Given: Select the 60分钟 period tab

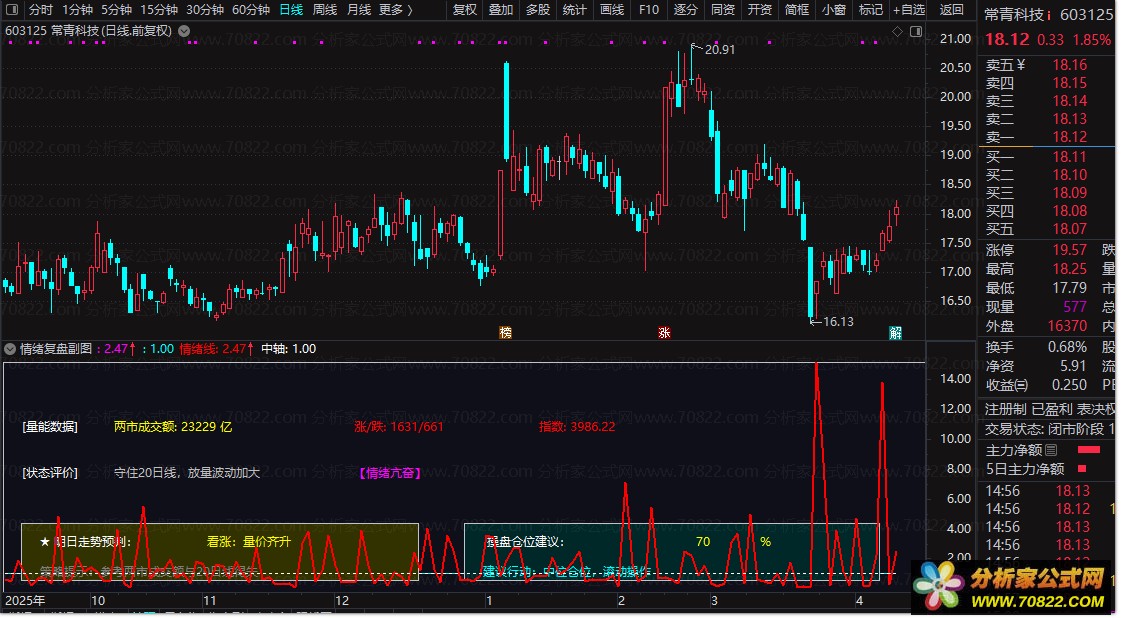Looking at the screenshot, I should (x=251, y=9).
